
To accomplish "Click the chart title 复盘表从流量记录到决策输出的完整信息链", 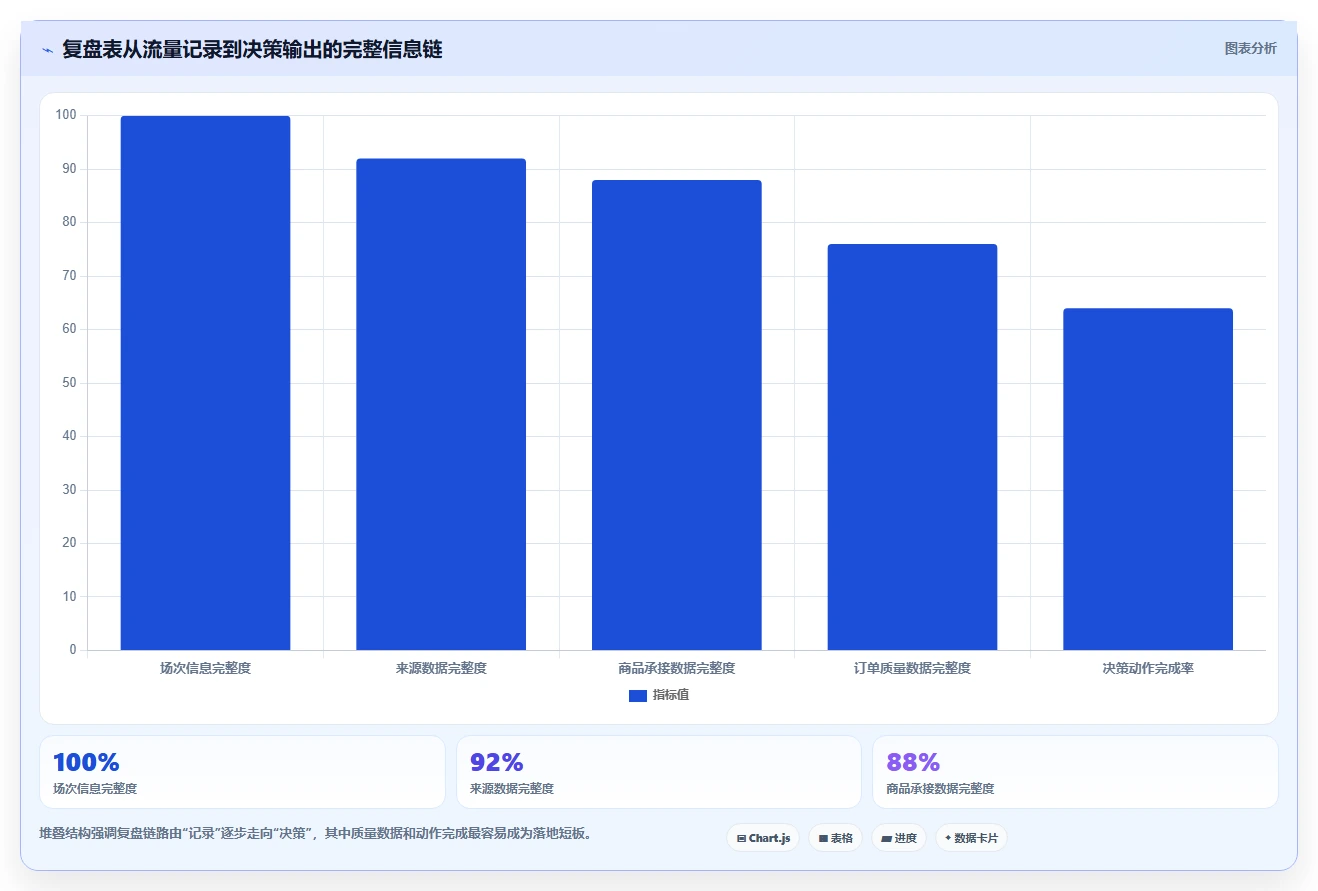I will [x=252, y=49].
